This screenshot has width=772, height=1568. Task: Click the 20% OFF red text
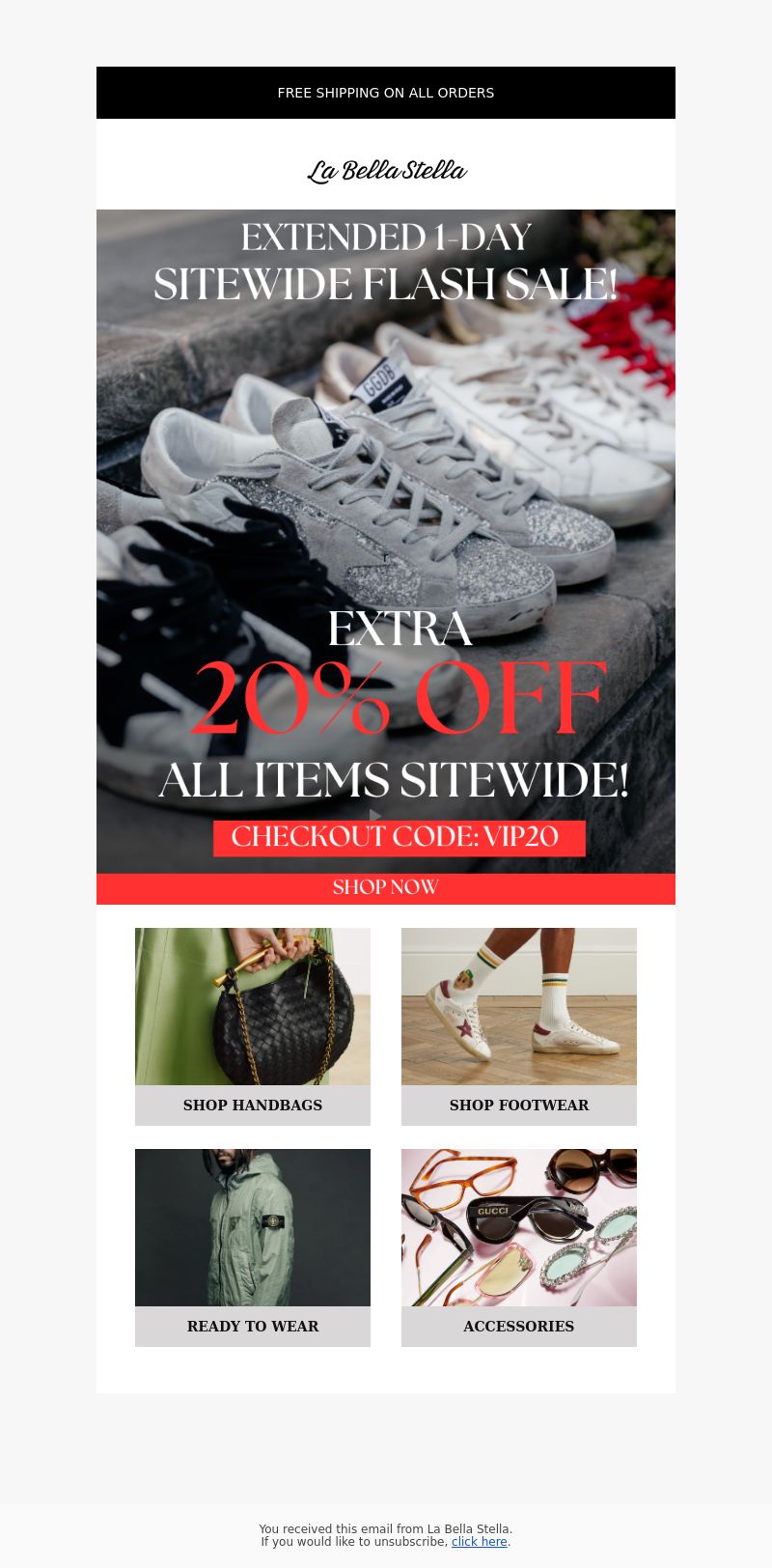(399, 699)
